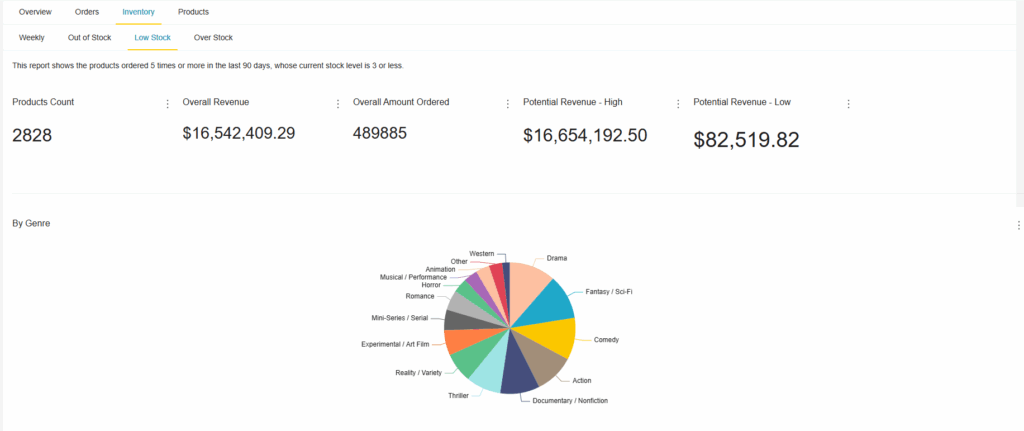
Task: View the Out of Stock report
Action: click(x=89, y=38)
